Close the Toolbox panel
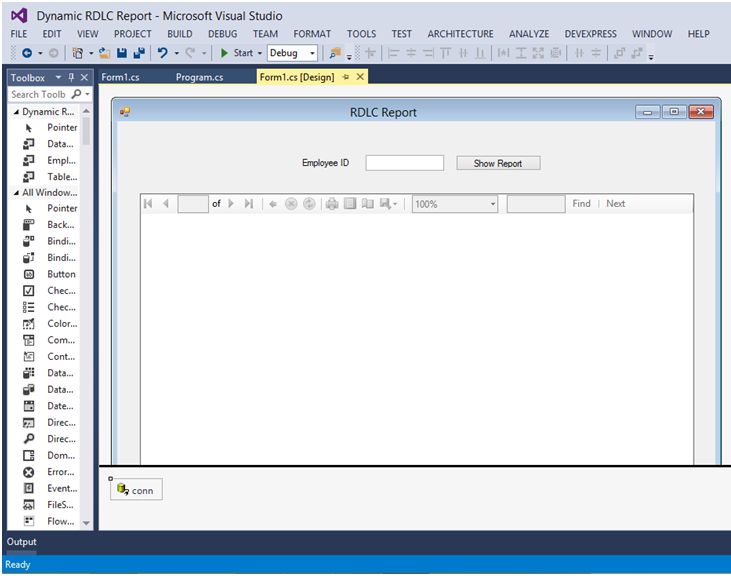The height and width of the screenshot is (576, 731). [x=84, y=77]
